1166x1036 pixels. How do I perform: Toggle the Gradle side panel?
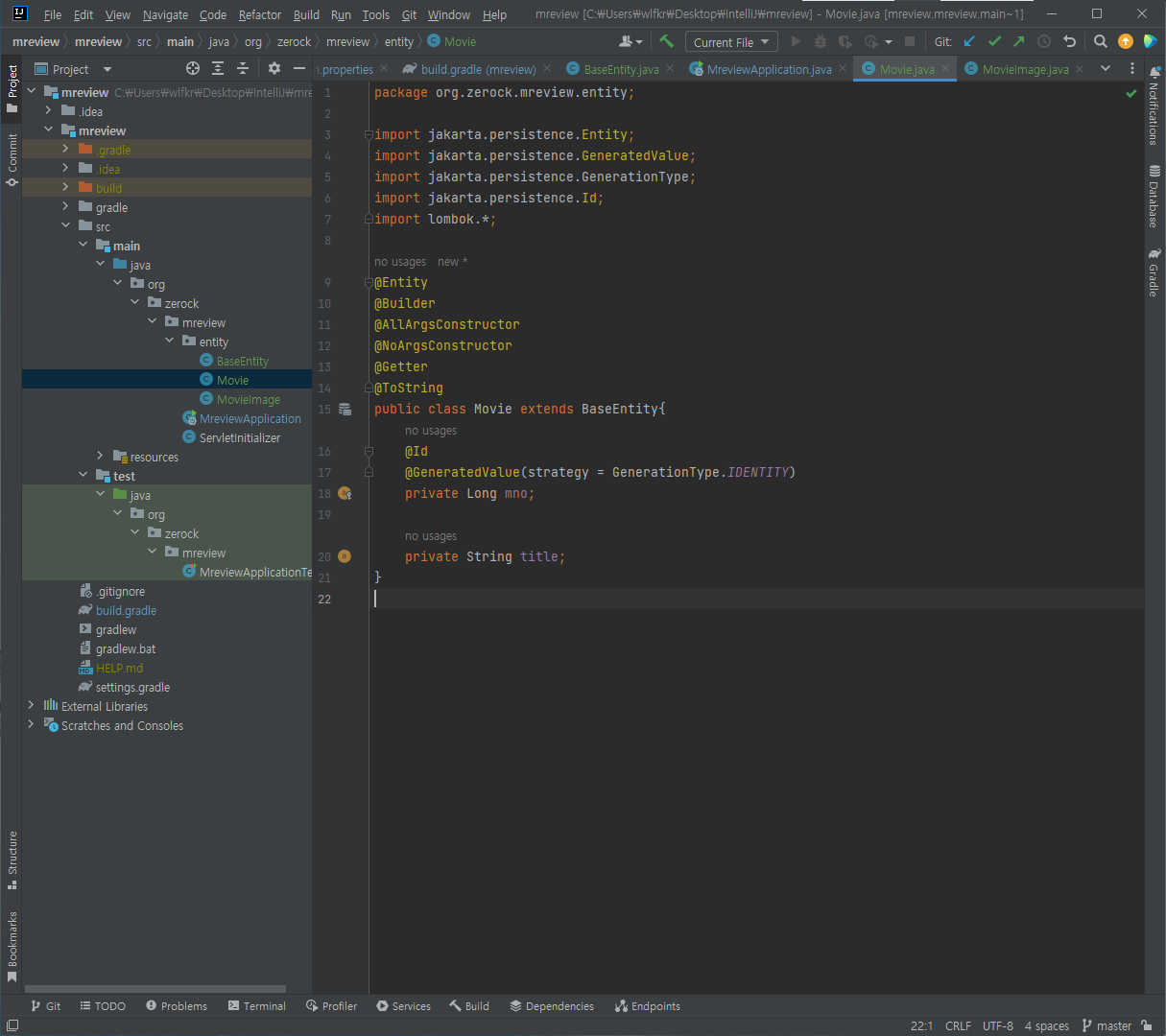(1154, 272)
